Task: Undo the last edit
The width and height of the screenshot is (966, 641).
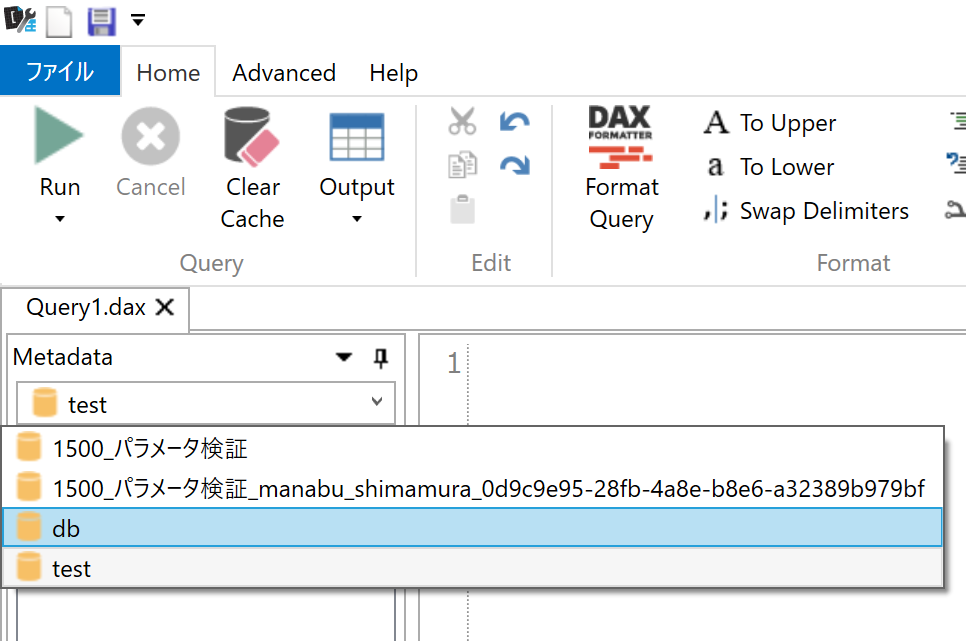Action: pyautogui.click(x=514, y=121)
